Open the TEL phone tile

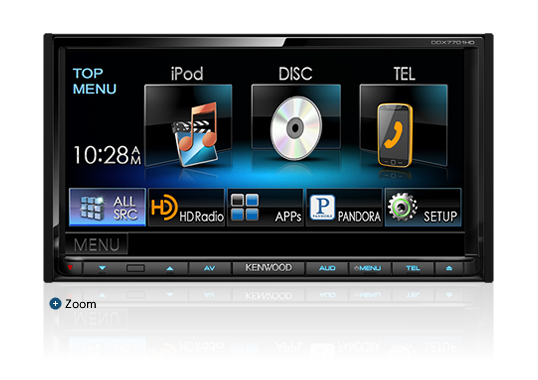click(404, 126)
